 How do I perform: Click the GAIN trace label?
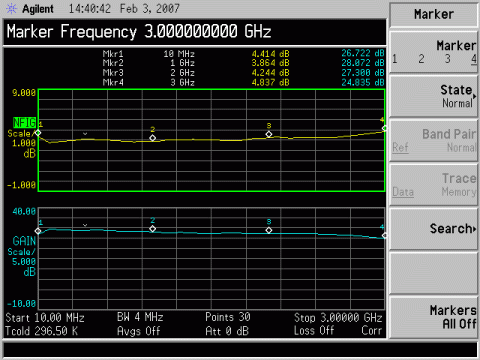click(24, 241)
